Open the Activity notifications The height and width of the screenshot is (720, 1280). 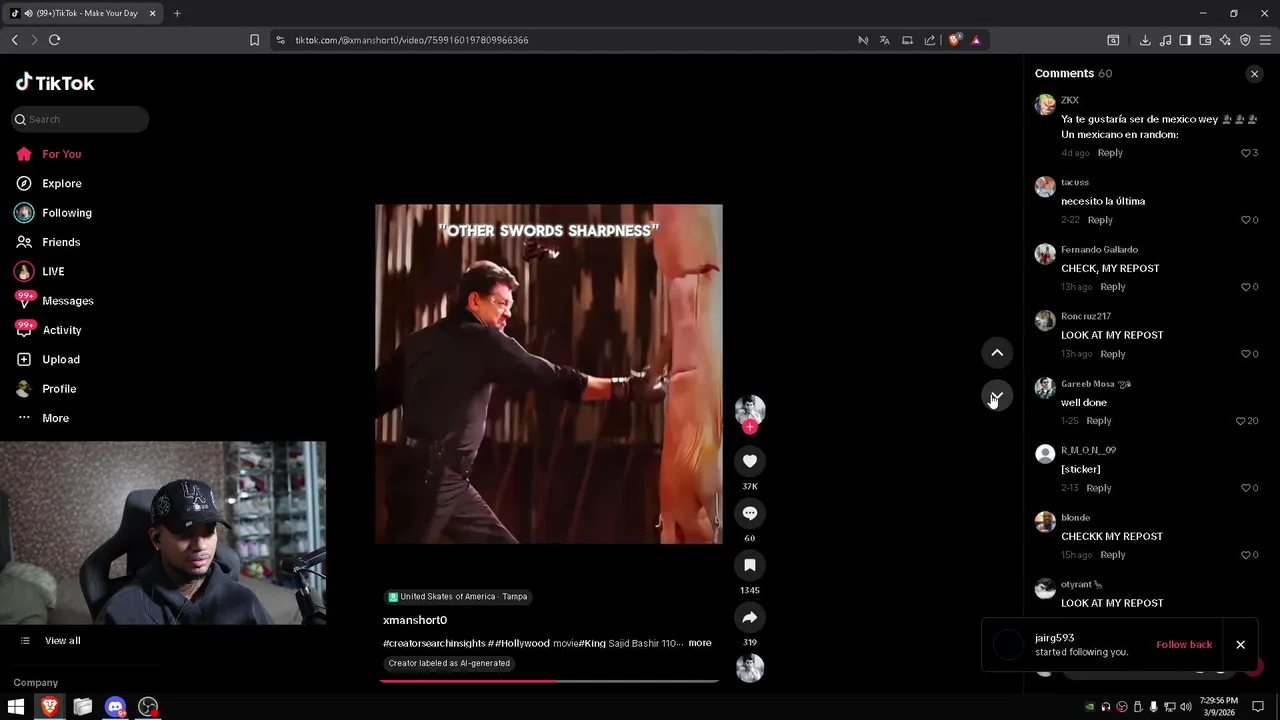point(61,330)
